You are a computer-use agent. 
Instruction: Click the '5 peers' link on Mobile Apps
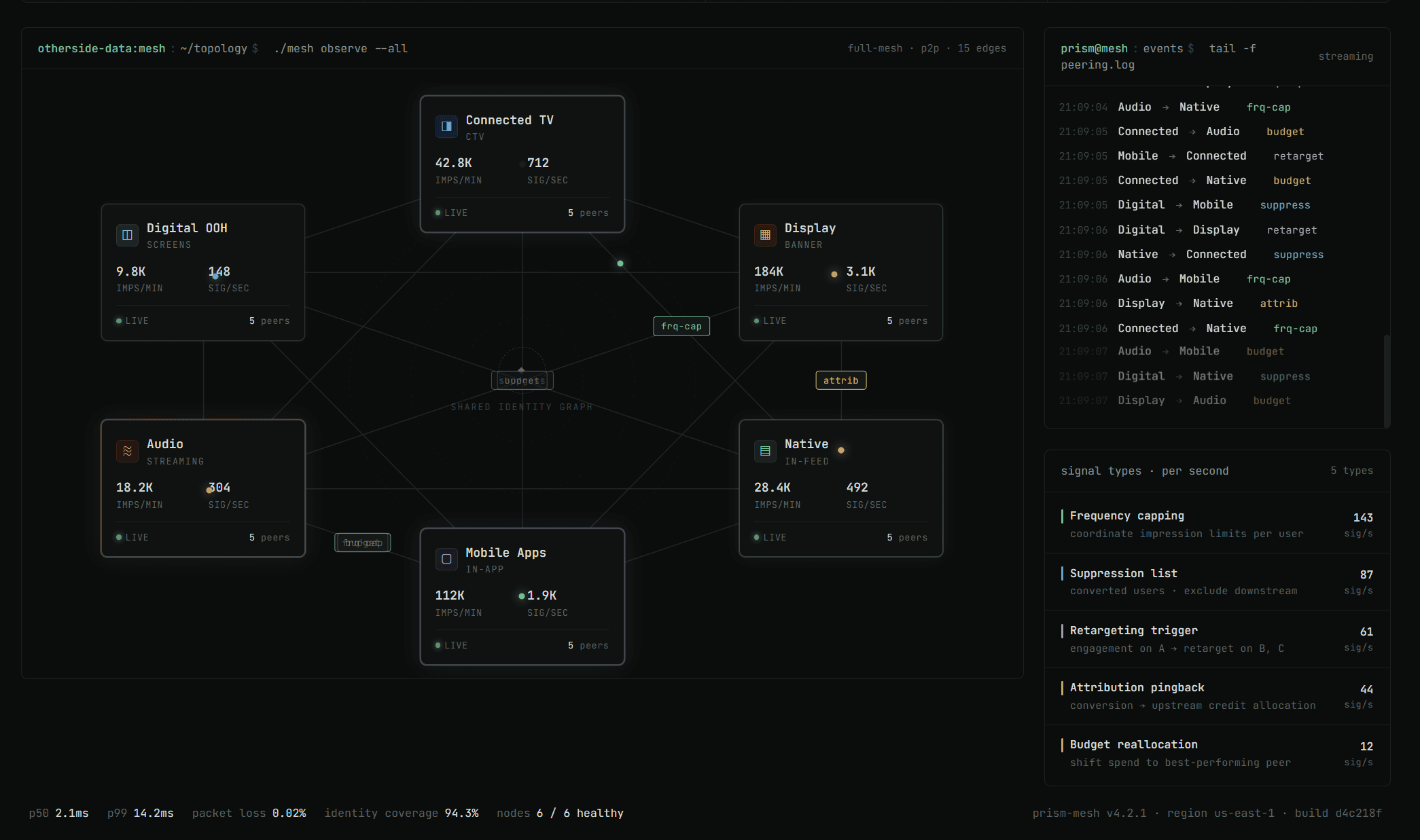point(588,645)
